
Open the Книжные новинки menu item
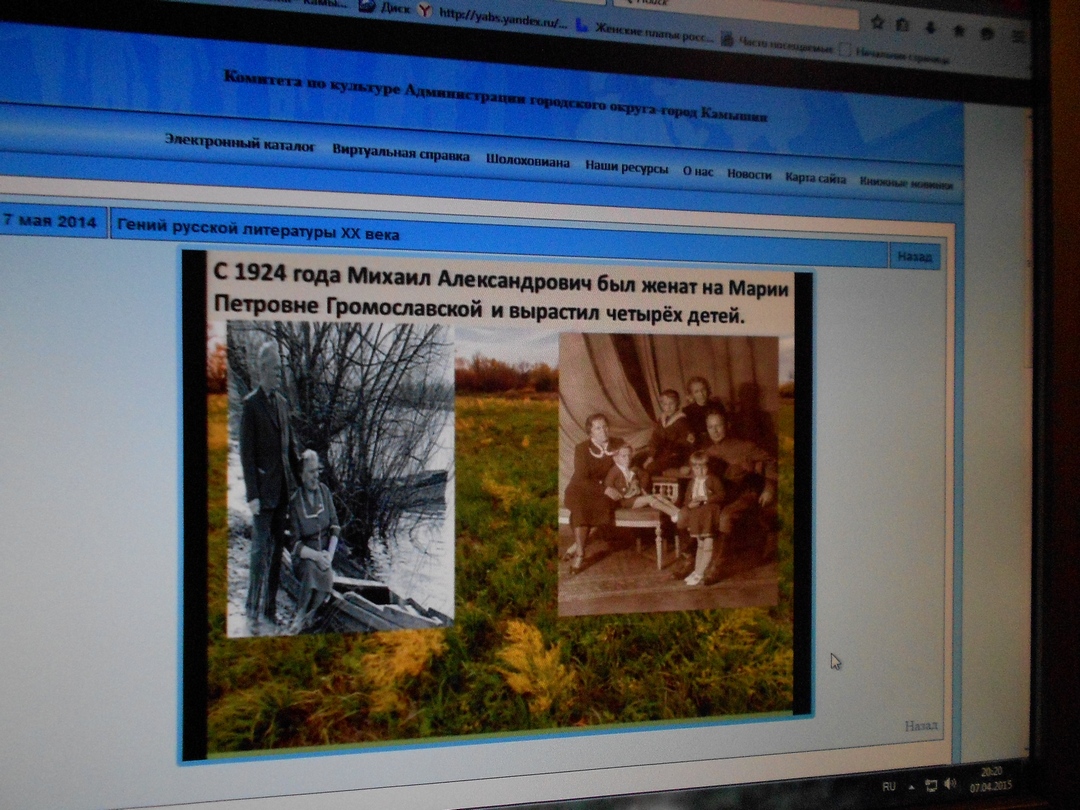[906, 183]
